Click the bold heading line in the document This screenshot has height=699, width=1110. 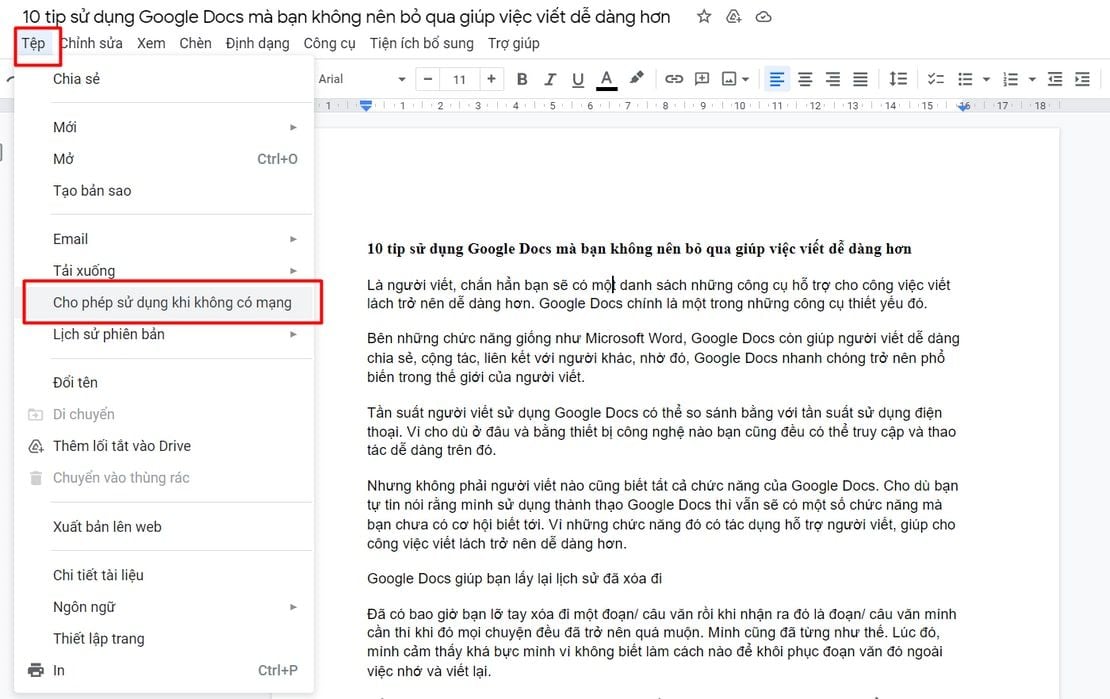pyautogui.click(x=639, y=249)
